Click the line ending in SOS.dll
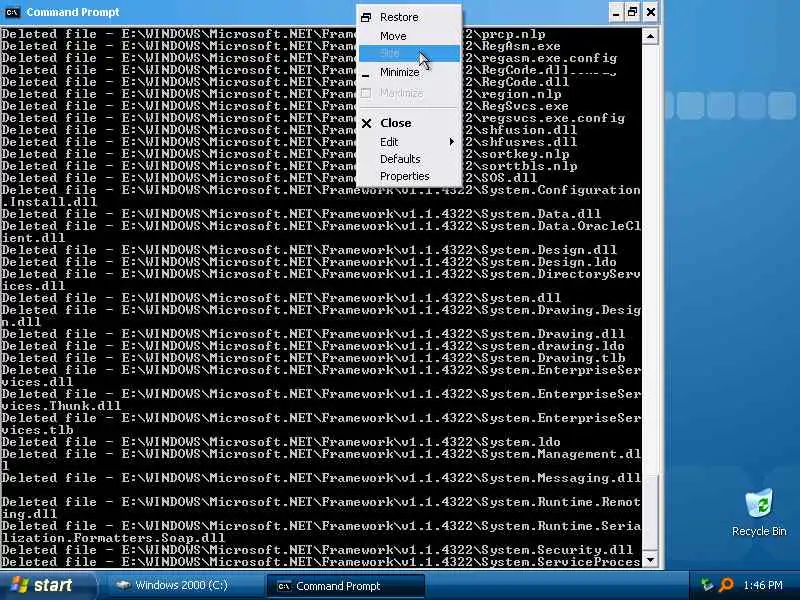This screenshot has height=600, width=800. tap(269, 178)
